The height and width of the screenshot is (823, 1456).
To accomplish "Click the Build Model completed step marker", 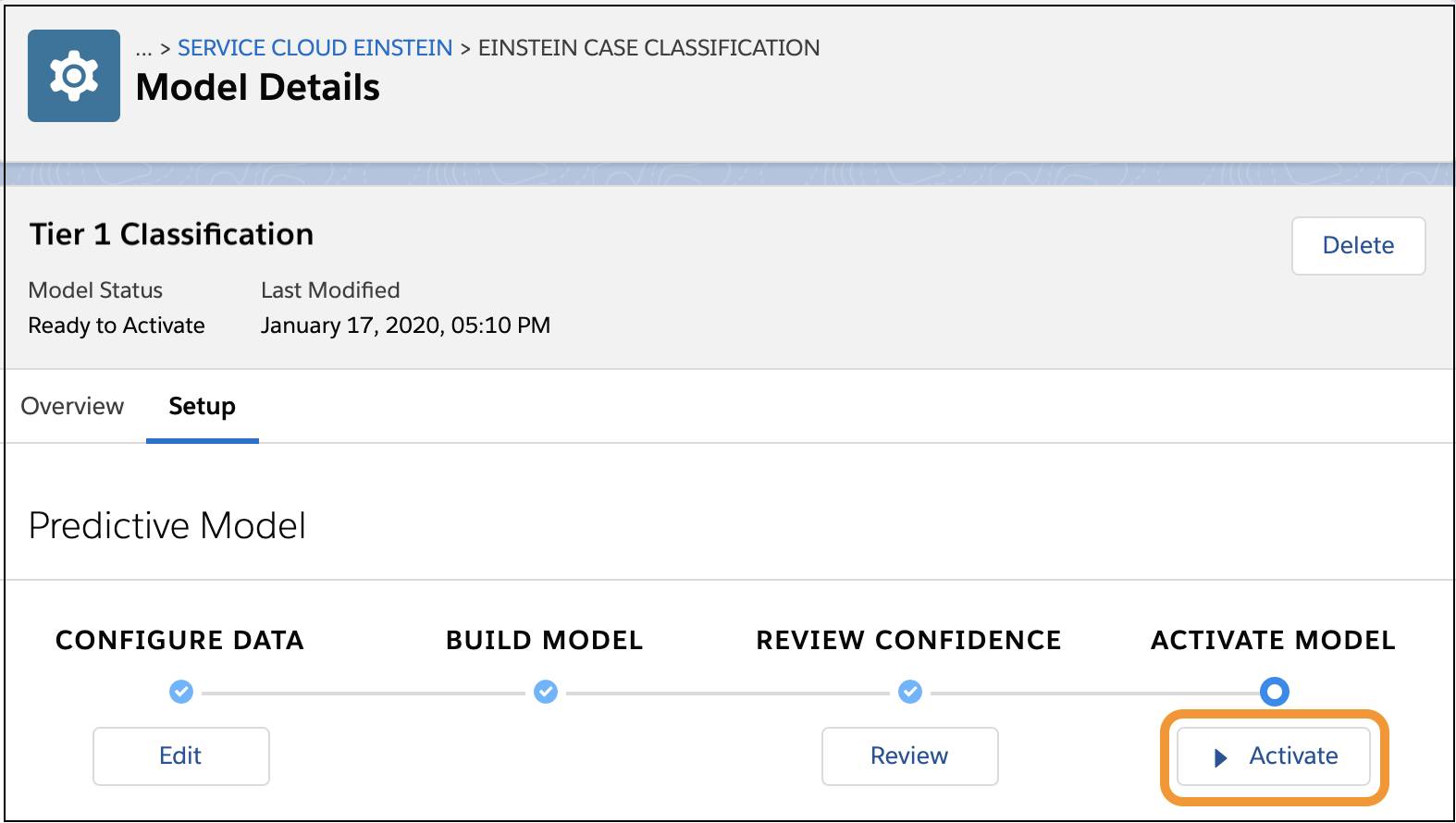I will pos(546,692).
